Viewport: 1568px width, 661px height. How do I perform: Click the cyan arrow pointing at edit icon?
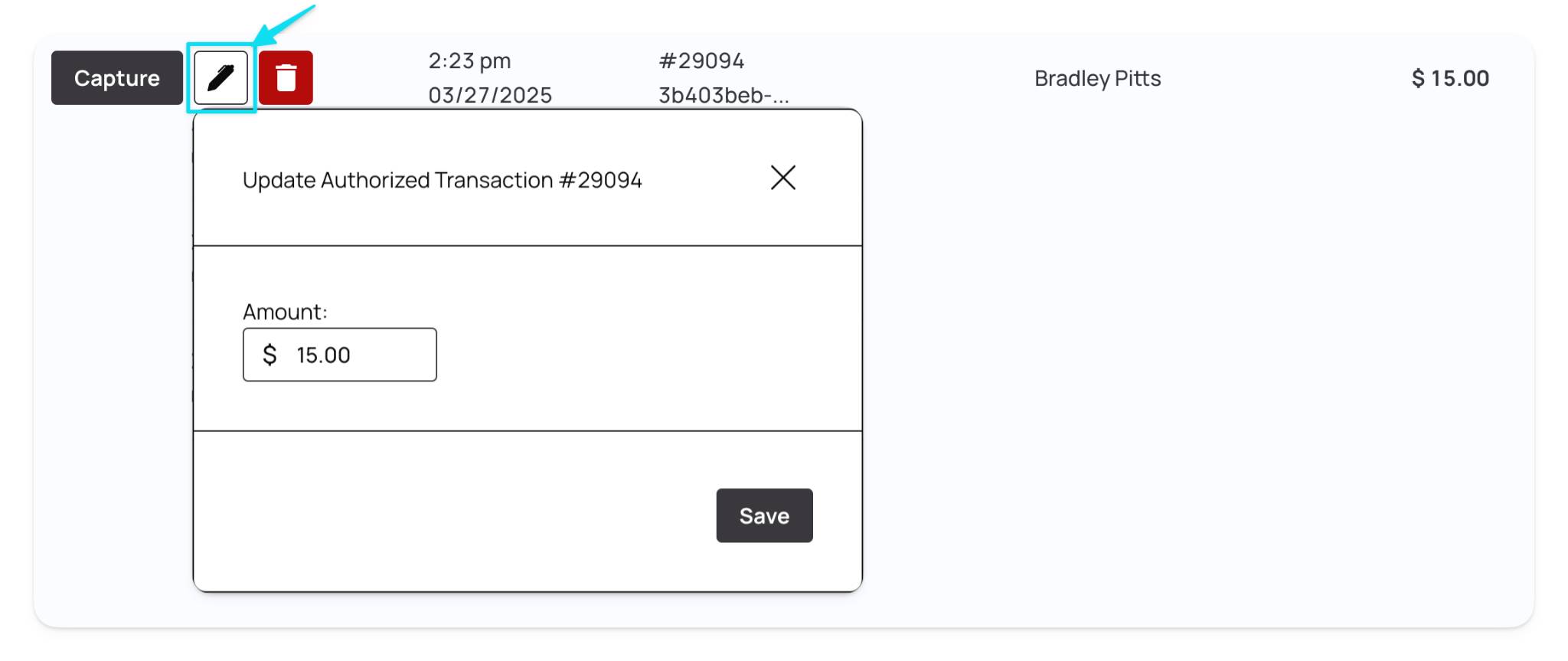pyautogui.click(x=283, y=25)
